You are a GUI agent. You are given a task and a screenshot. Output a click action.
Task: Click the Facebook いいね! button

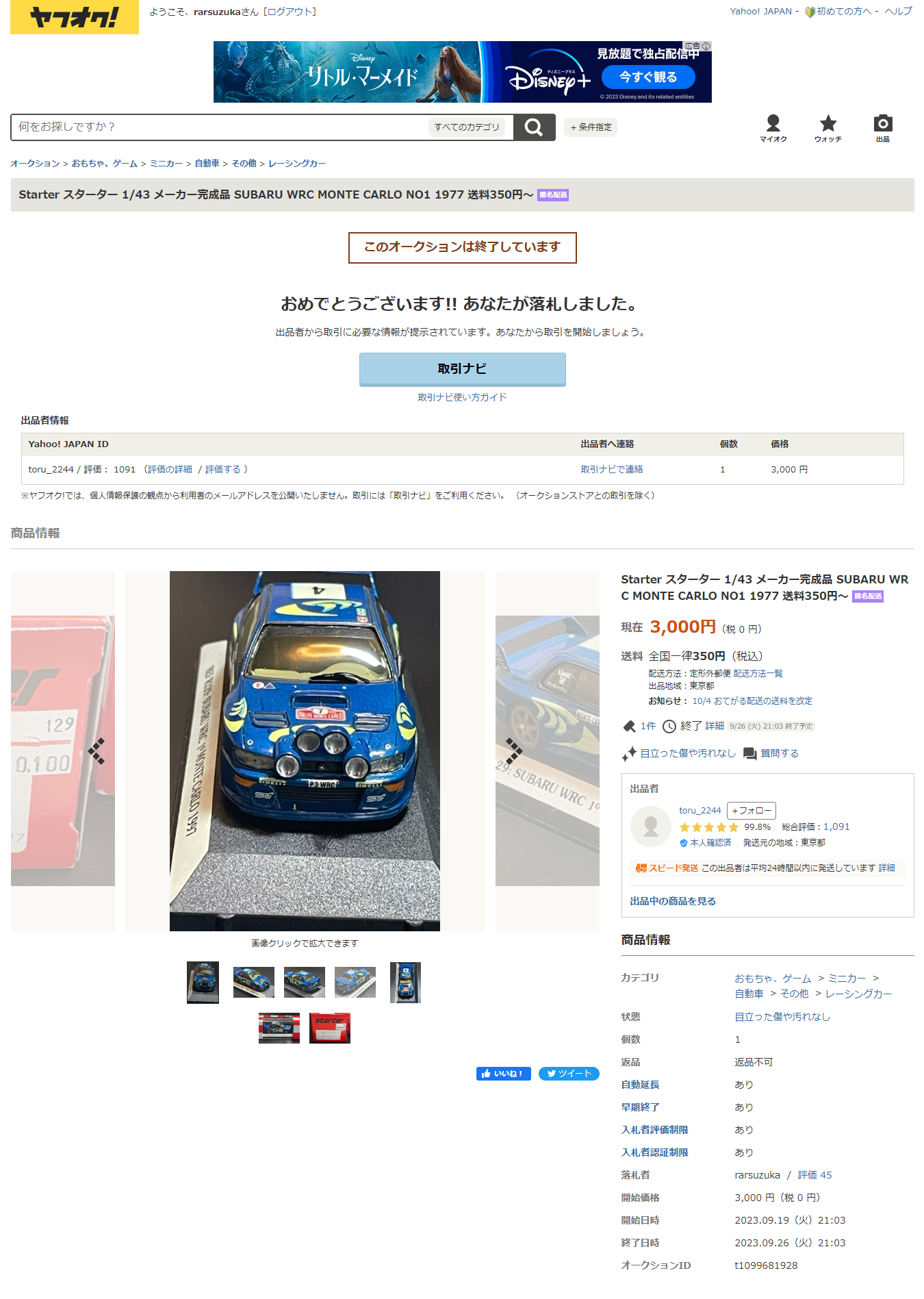[504, 1074]
